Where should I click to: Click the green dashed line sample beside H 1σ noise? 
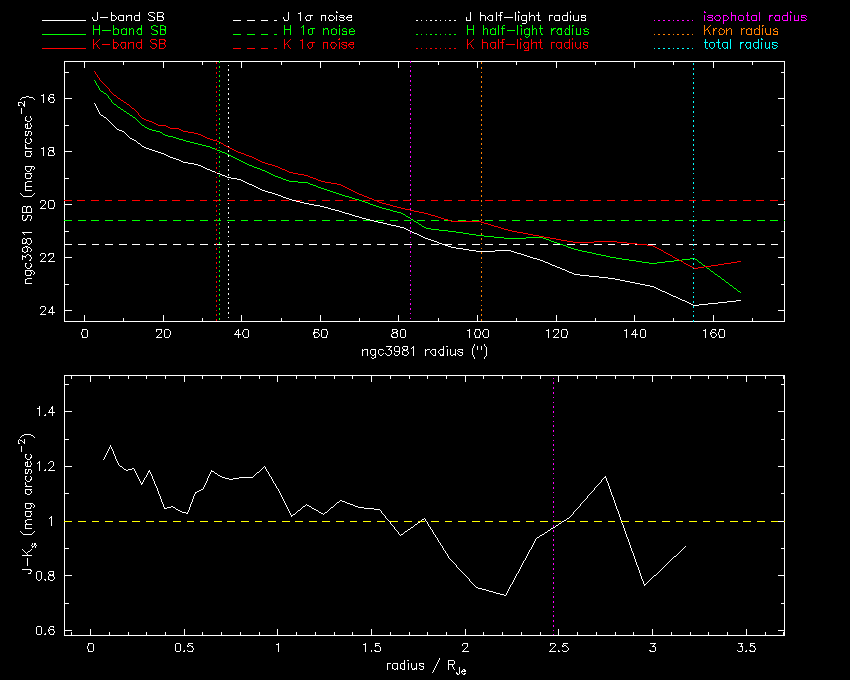click(246, 33)
